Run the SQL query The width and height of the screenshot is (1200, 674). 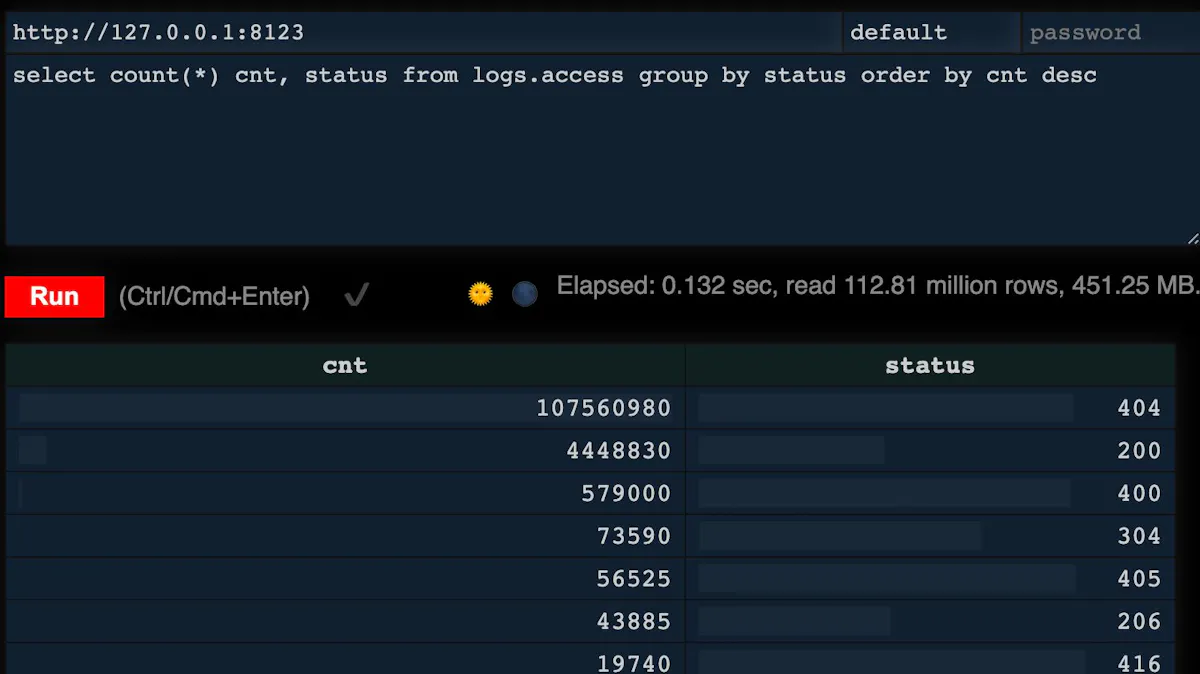[53, 296]
